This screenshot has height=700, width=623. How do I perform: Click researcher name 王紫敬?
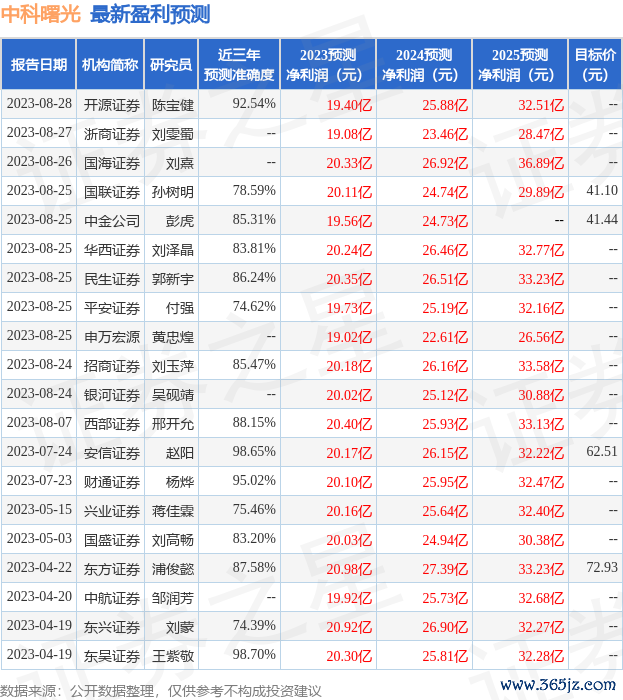173,657
